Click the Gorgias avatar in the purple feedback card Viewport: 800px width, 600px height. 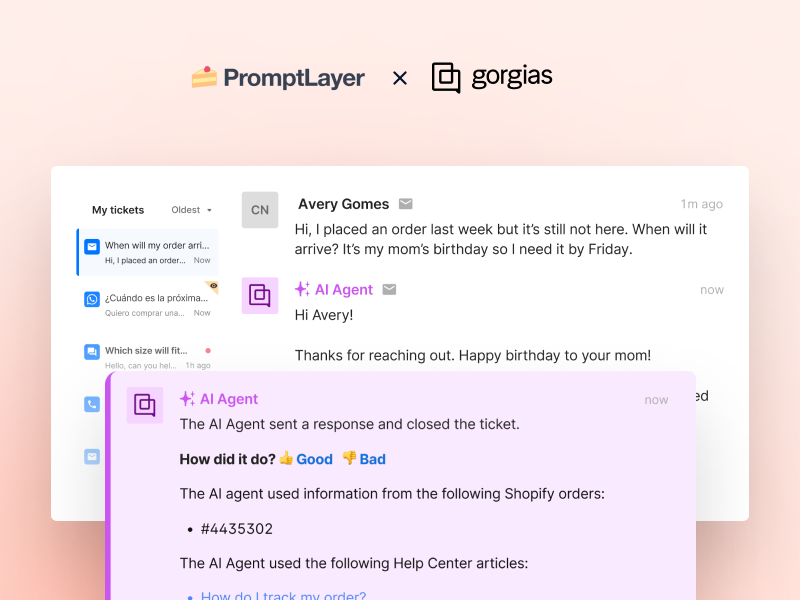145,405
